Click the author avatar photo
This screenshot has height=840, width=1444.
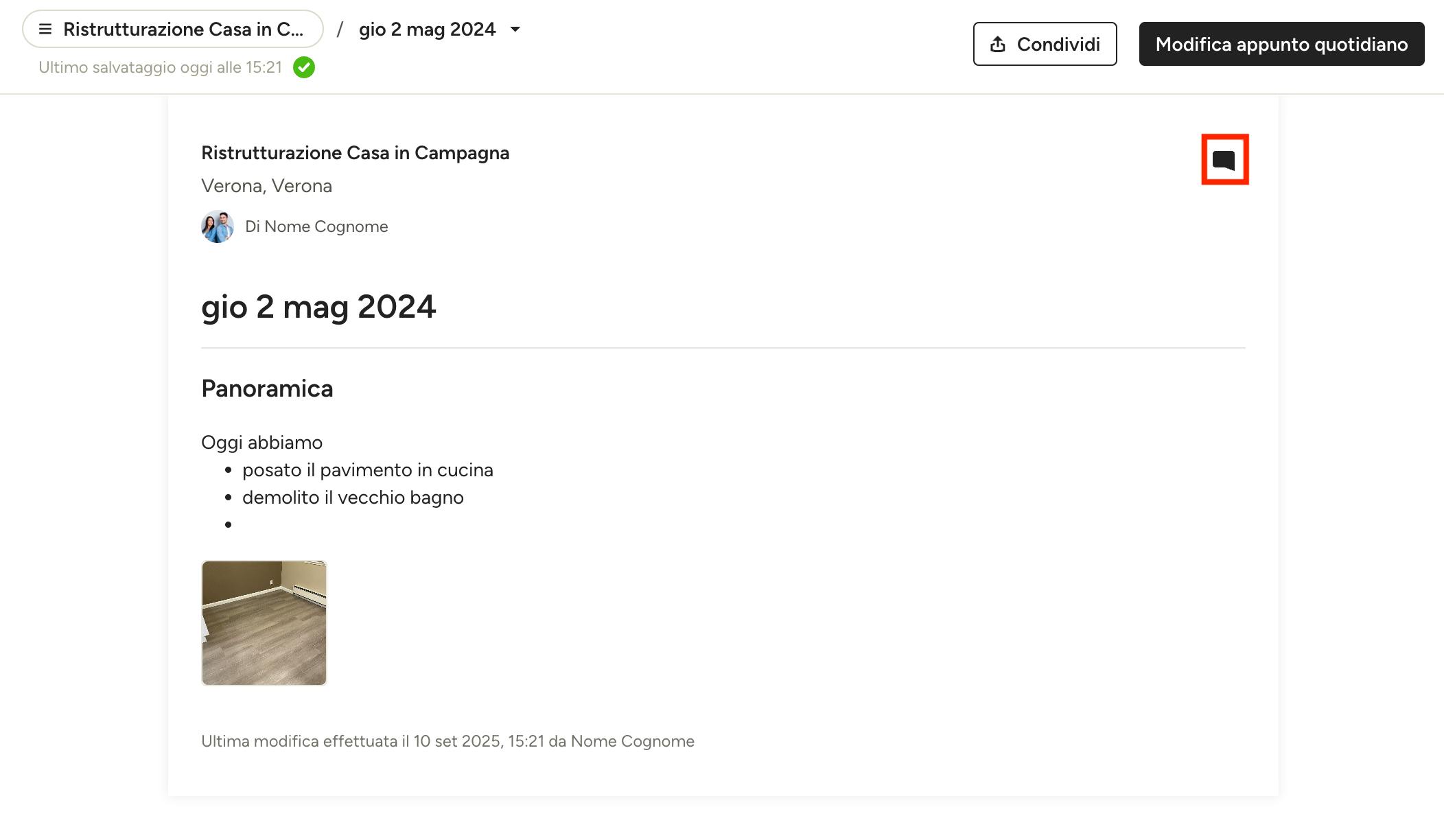(218, 226)
